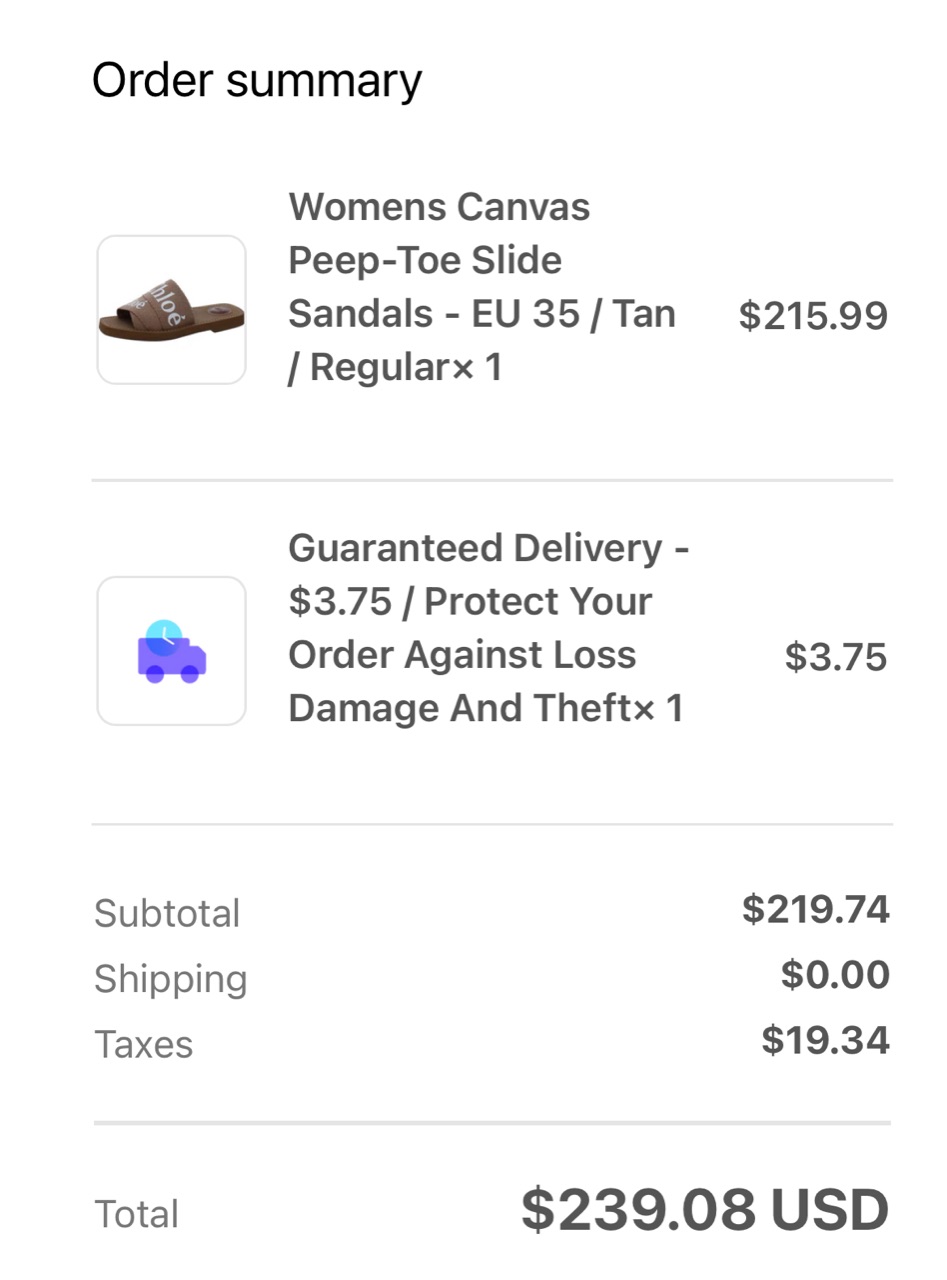Screen dimensions: 947x1280
Task: Tap the USD currency code
Action: 830,1211
